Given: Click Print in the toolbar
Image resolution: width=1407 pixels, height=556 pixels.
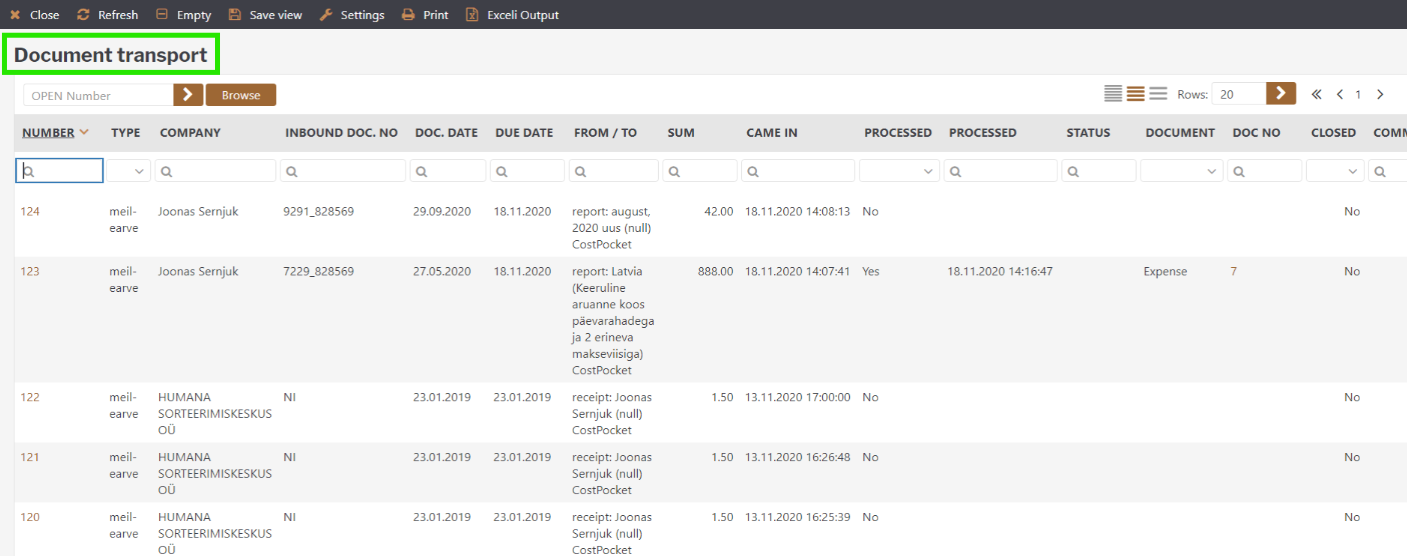Looking at the screenshot, I should point(425,15).
